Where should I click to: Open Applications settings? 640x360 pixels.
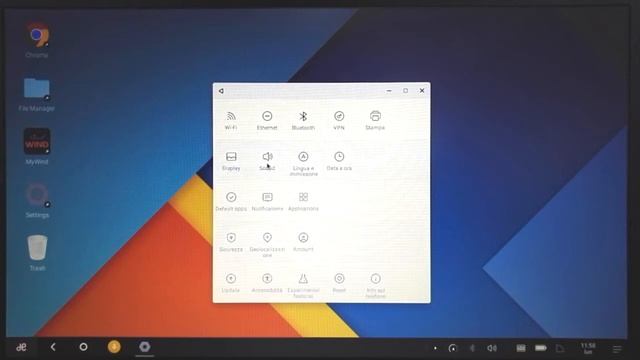(x=303, y=201)
